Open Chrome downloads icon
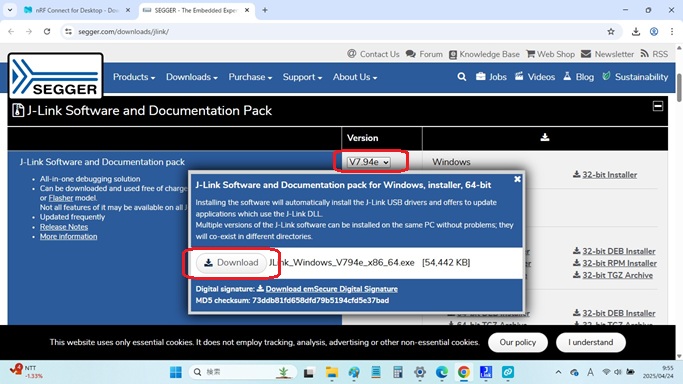Screen dimensions: 683x384 (636, 31)
